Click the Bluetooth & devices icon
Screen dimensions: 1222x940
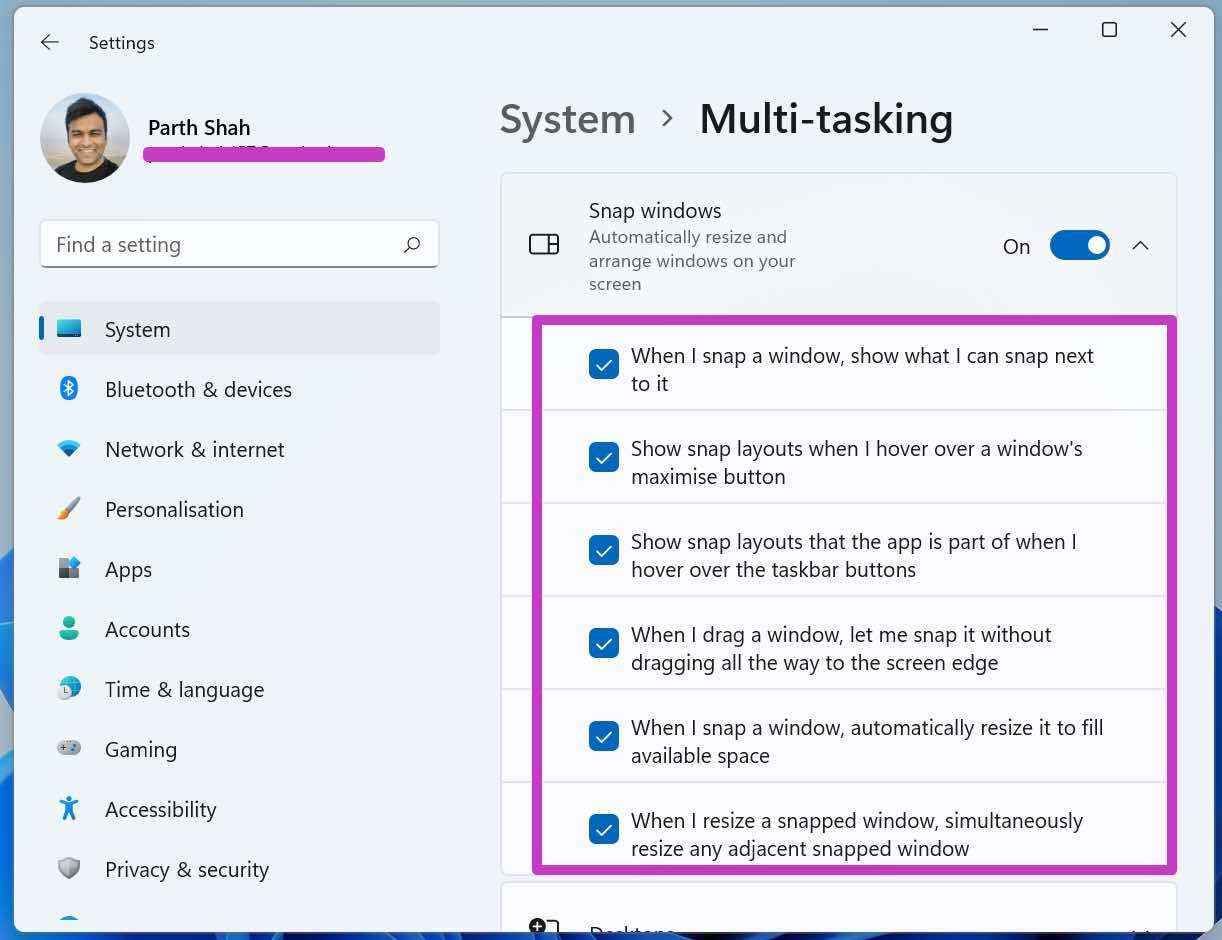68,389
